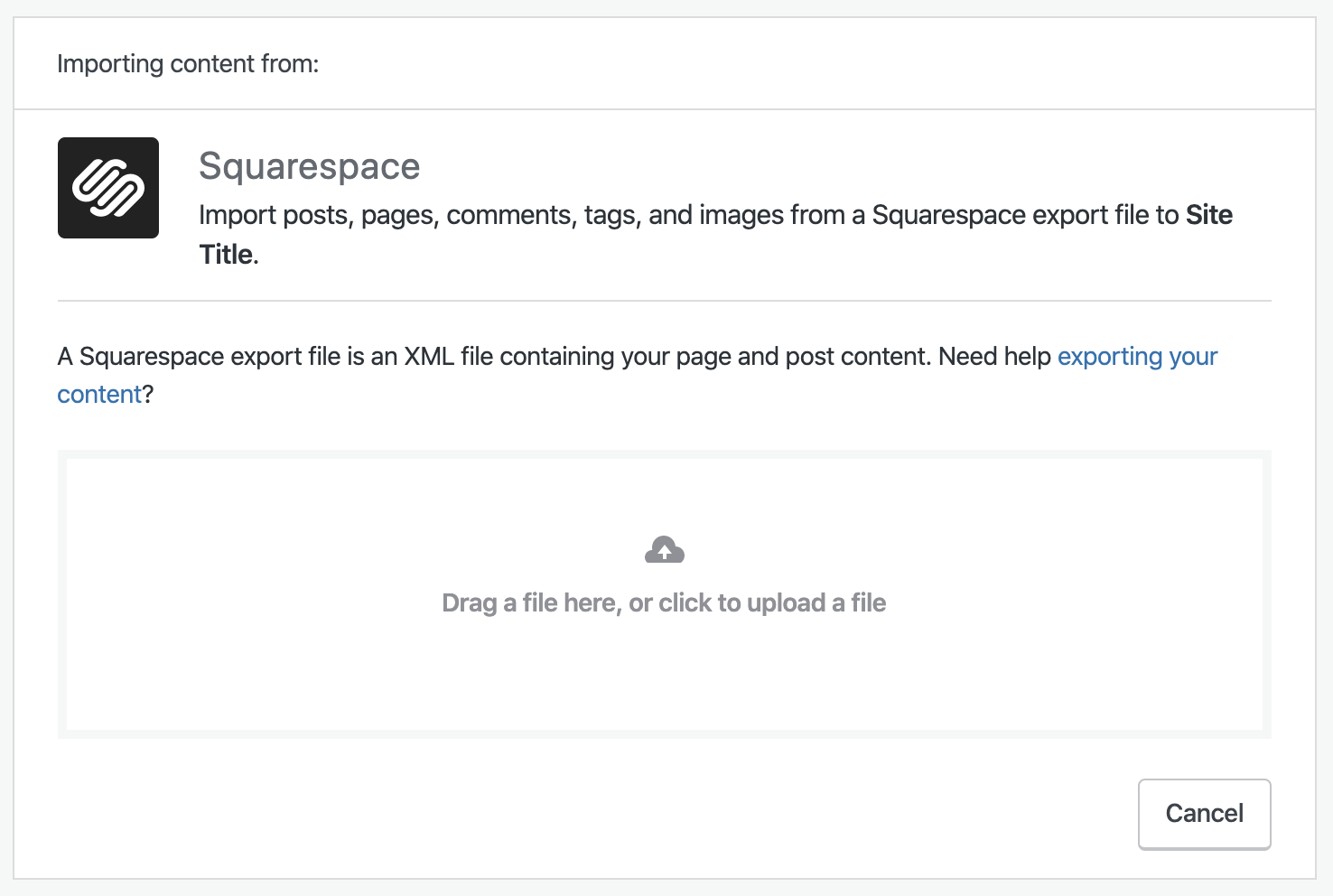The height and width of the screenshot is (896, 1333).
Task: Click the file upload dropzone
Action: [x=664, y=594]
